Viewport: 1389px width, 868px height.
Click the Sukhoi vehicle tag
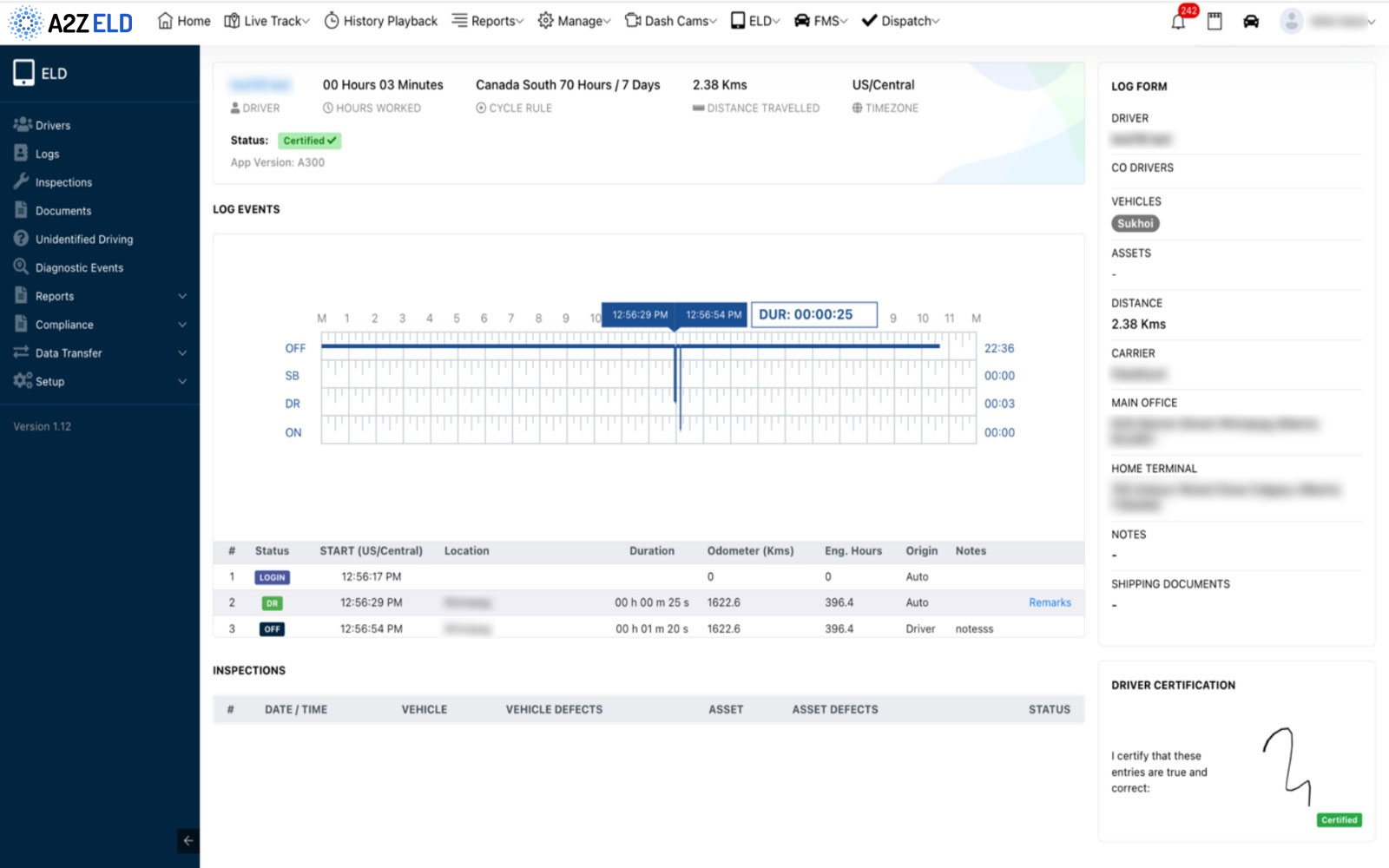[x=1135, y=224]
